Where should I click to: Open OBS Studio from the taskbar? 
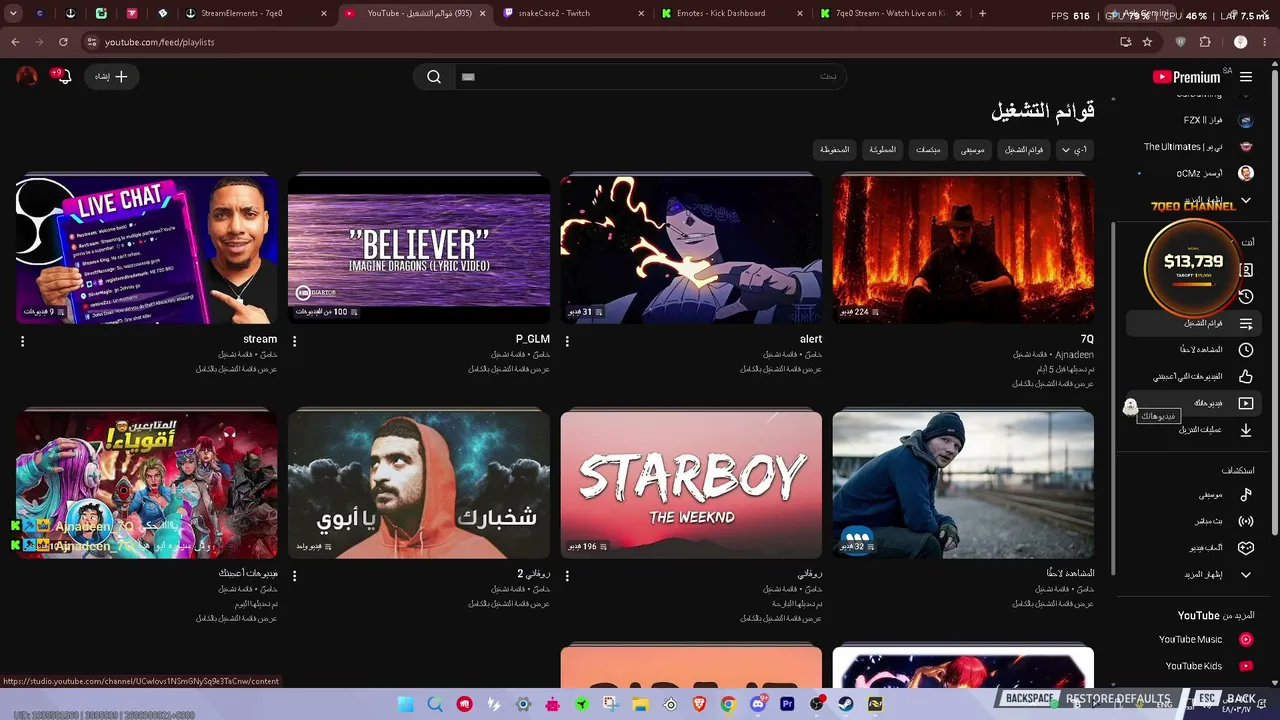pyautogui.click(x=817, y=705)
